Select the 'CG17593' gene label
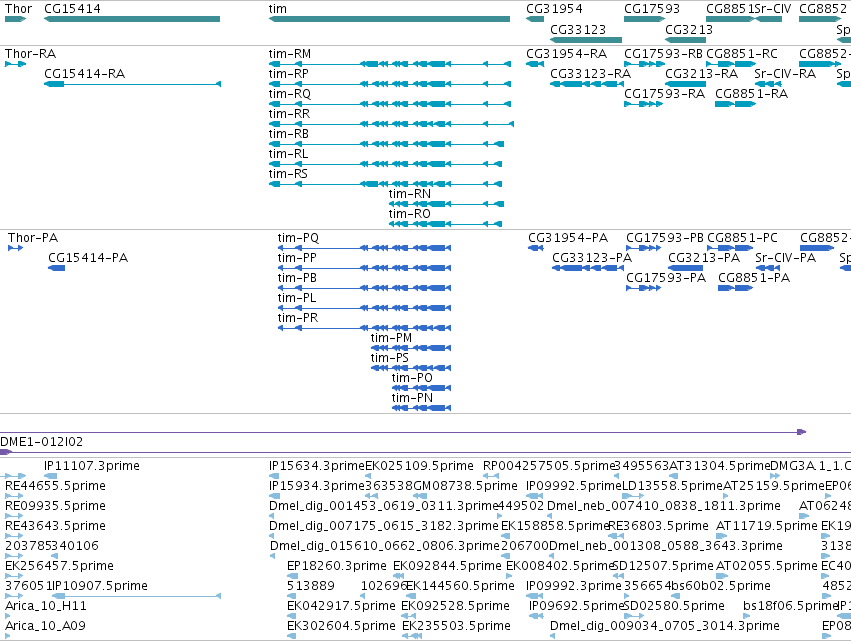 tap(652, 9)
